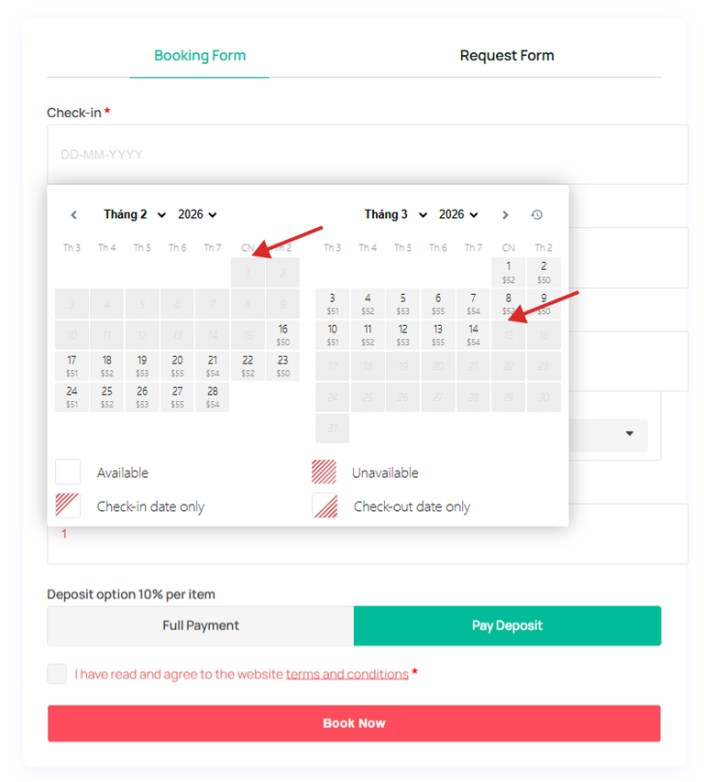This screenshot has height=782, width=704.
Task: Go to the next month in calendar
Action: [505, 215]
